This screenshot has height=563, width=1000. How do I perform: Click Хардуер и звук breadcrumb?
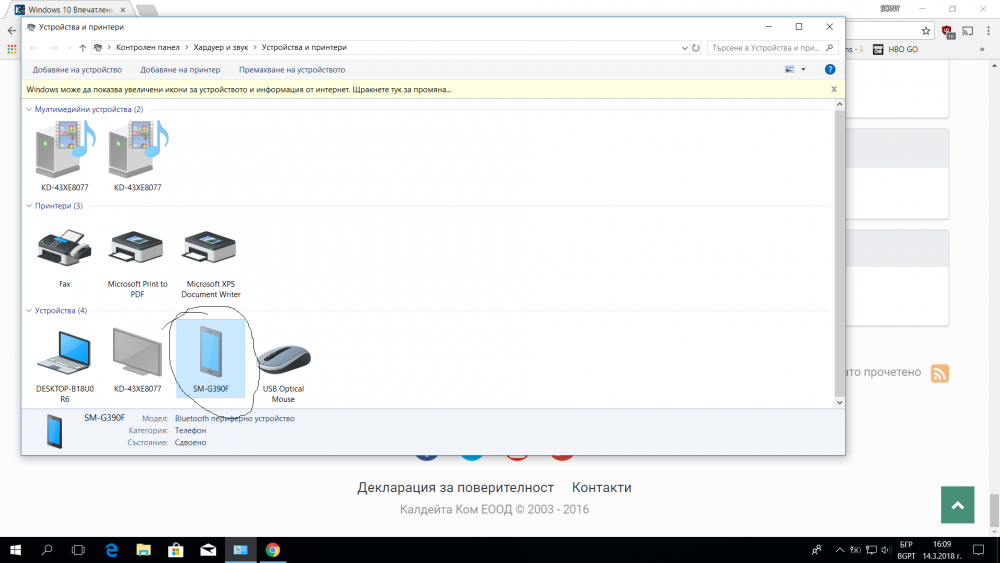221,48
